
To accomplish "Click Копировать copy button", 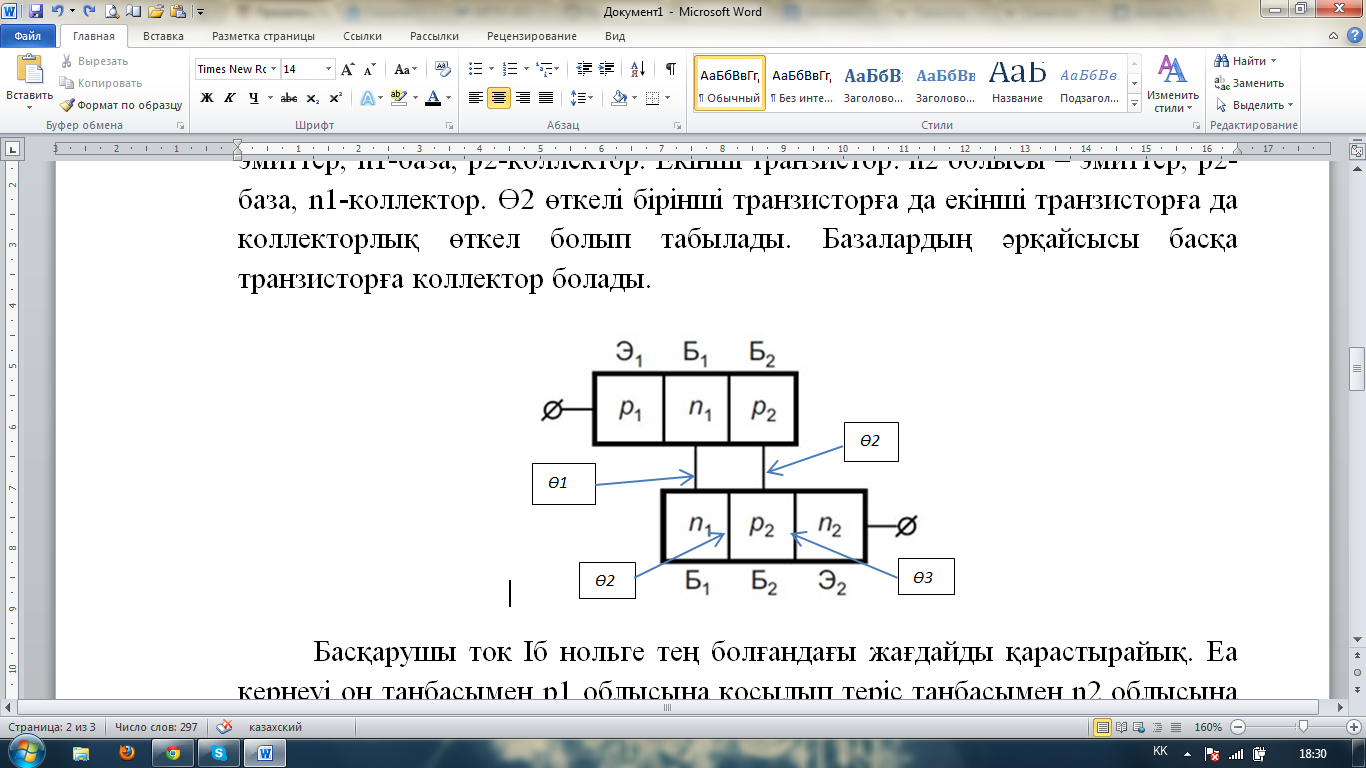I will 100,83.
